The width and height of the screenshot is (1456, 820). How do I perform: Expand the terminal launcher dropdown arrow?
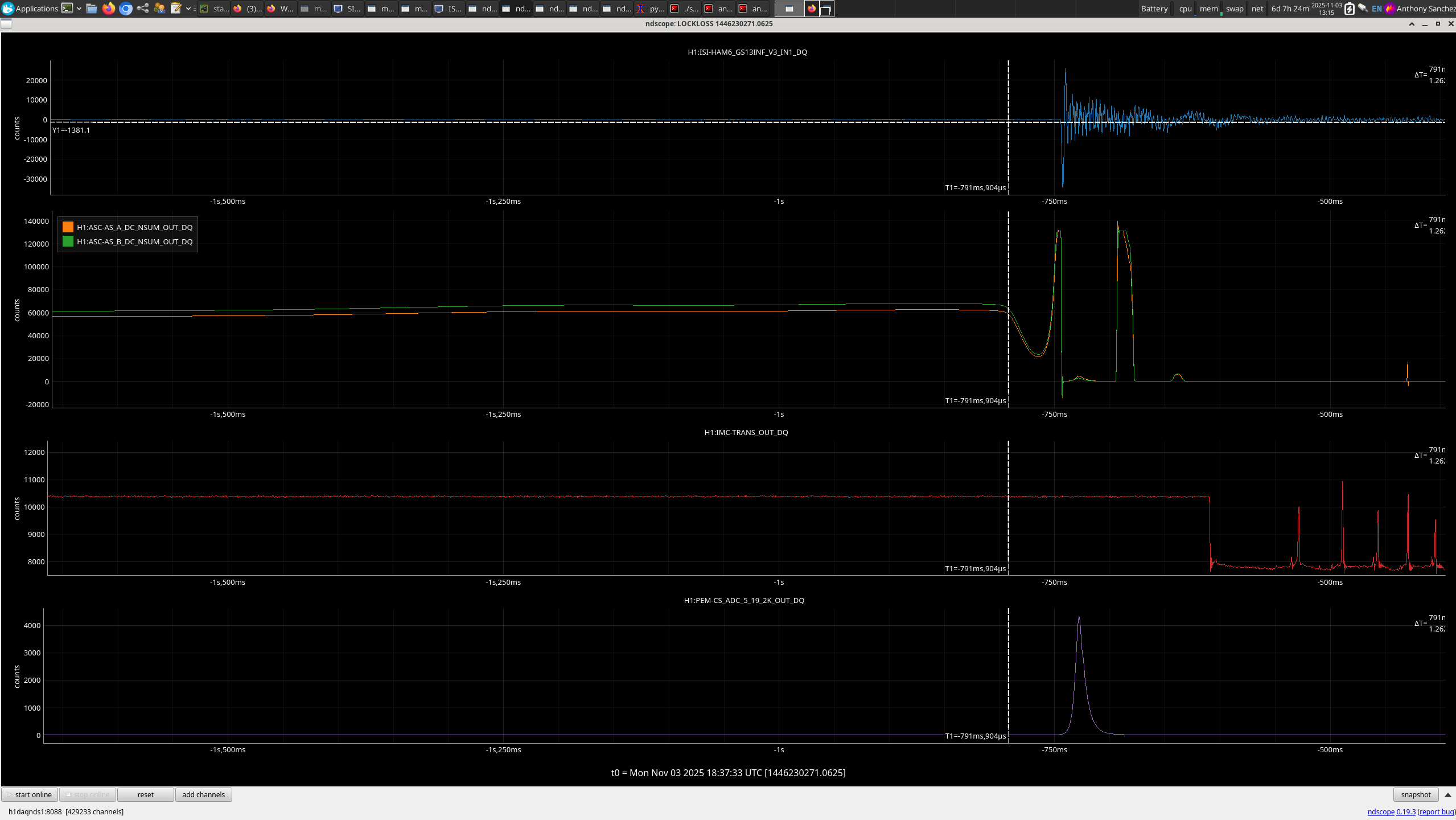coord(79,9)
